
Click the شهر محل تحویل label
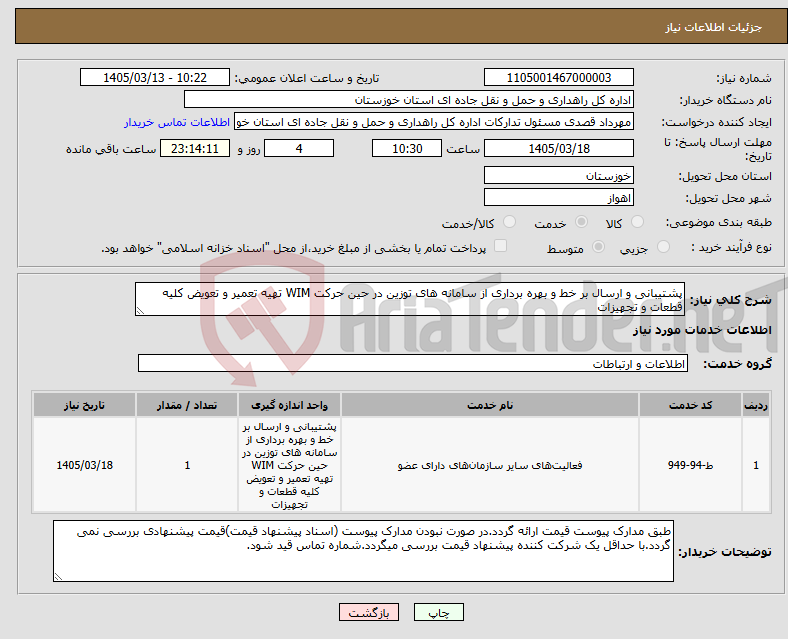(x=729, y=198)
